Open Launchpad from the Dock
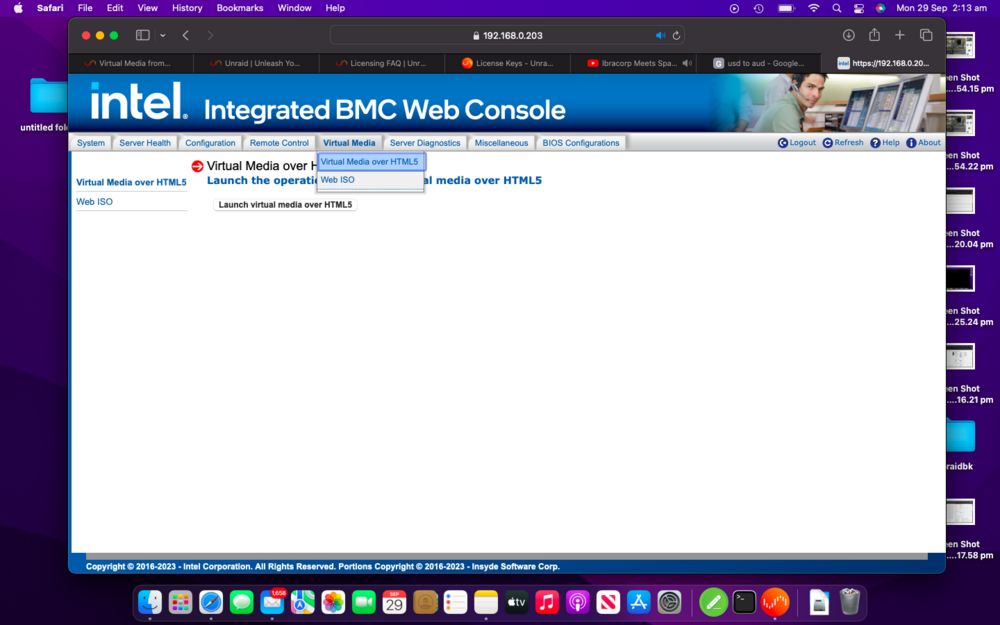The height and width of the screenshot is (625, 1000). coord(180,602)
